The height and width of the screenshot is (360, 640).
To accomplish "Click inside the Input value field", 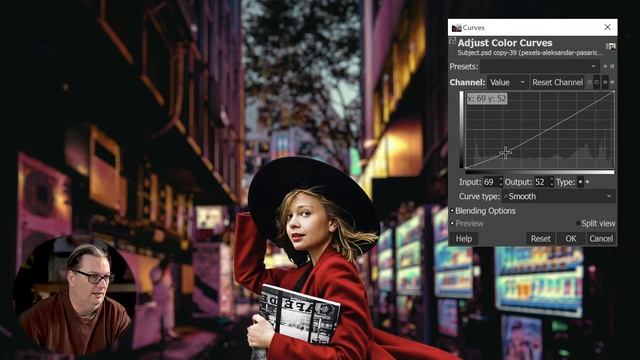I will [490, 182].
